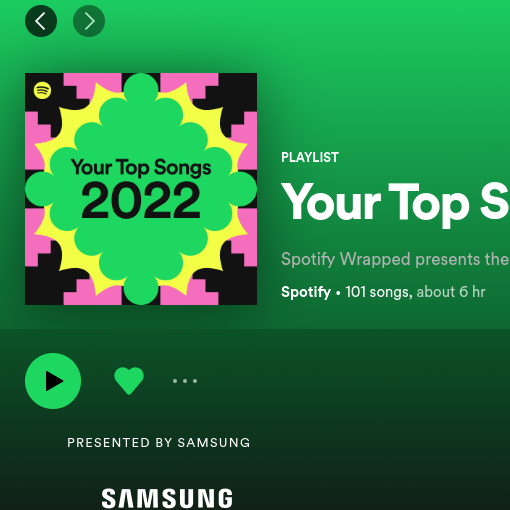Open the Spotify owner profile link
The width and height of the screenshot is (510, 510).
coord(306,292)
